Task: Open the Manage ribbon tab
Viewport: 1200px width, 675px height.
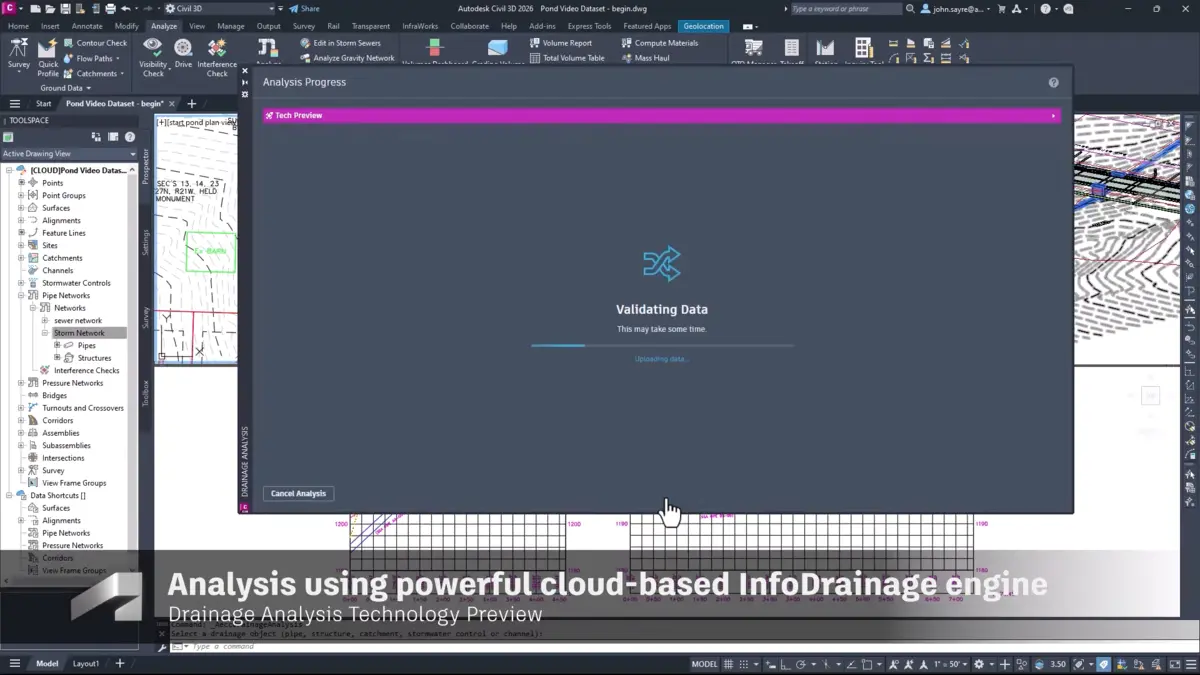Action: click(230, 26)
